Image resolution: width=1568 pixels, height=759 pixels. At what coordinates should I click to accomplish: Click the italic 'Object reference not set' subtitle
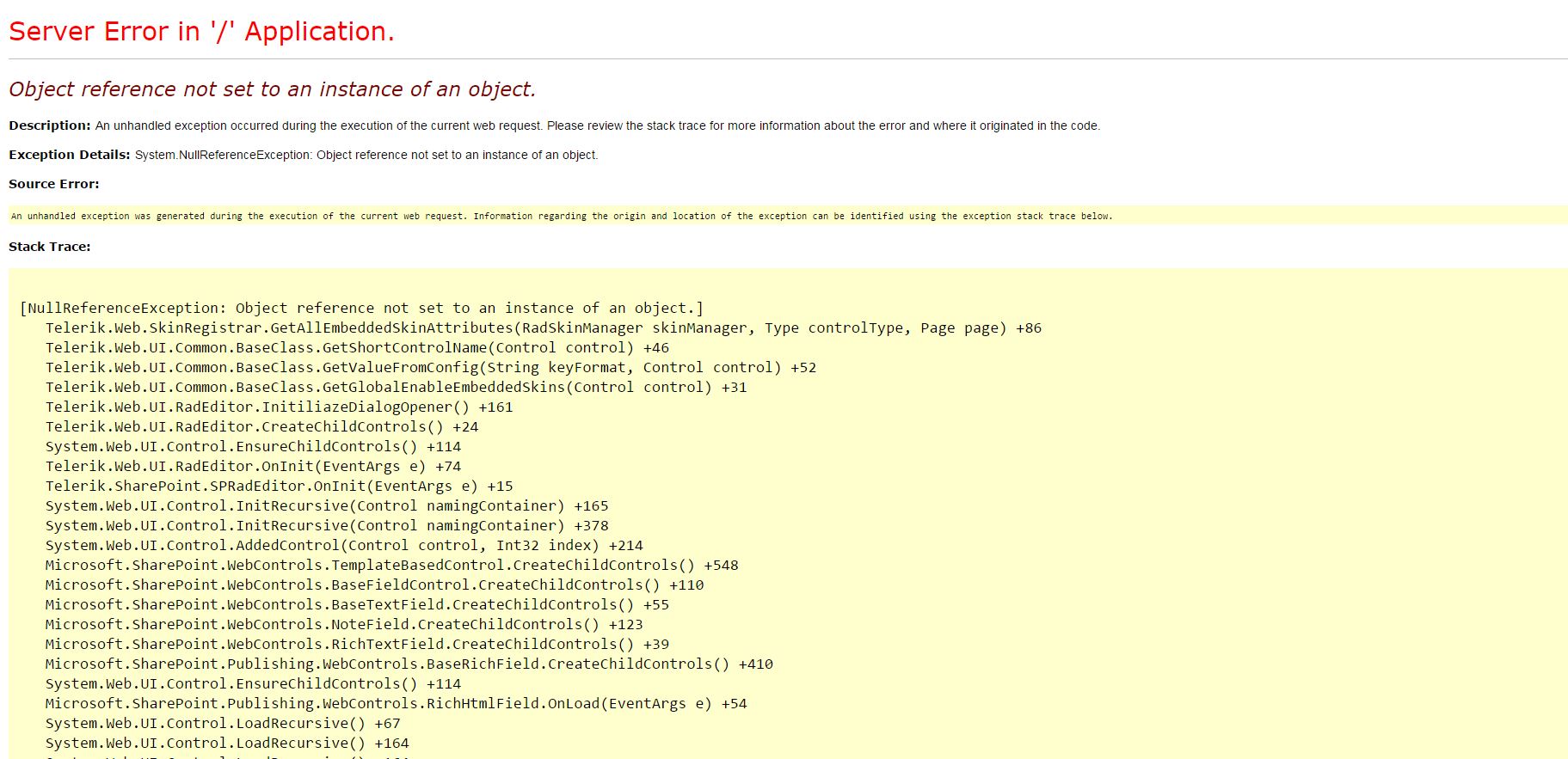[272, 89]
